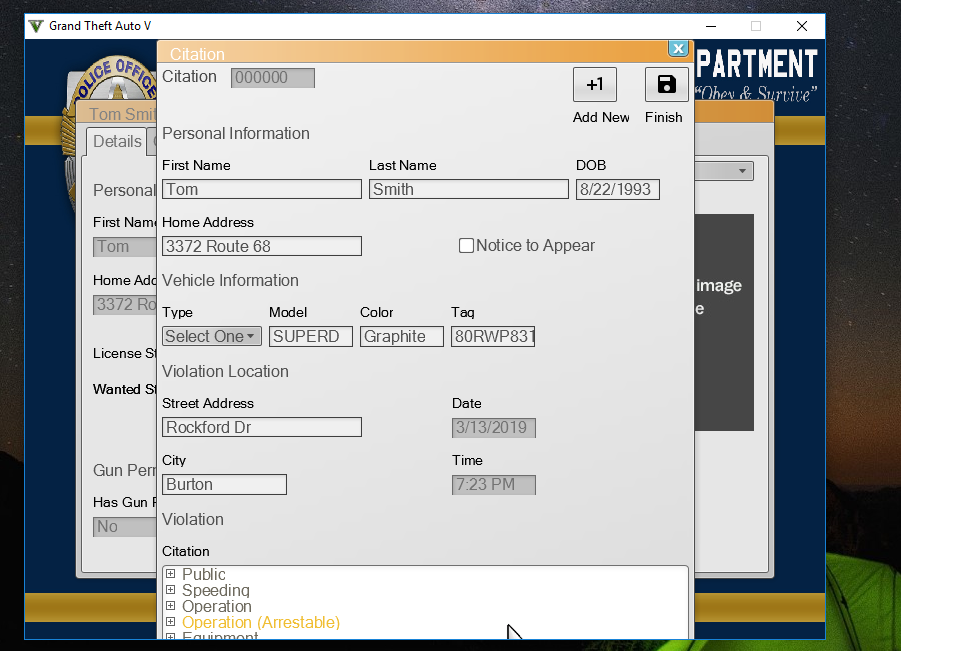Click the +1 Add New citation button

(594, 85)
